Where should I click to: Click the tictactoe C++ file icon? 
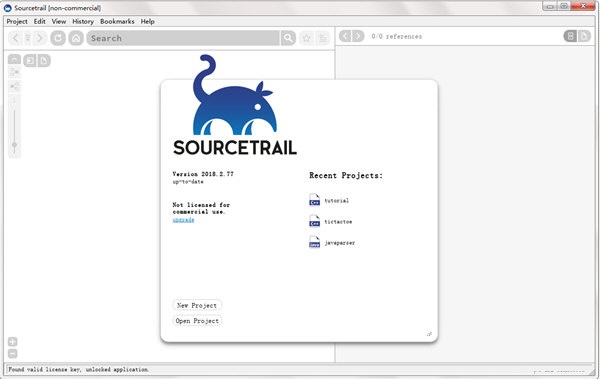(x=315, y=221)
